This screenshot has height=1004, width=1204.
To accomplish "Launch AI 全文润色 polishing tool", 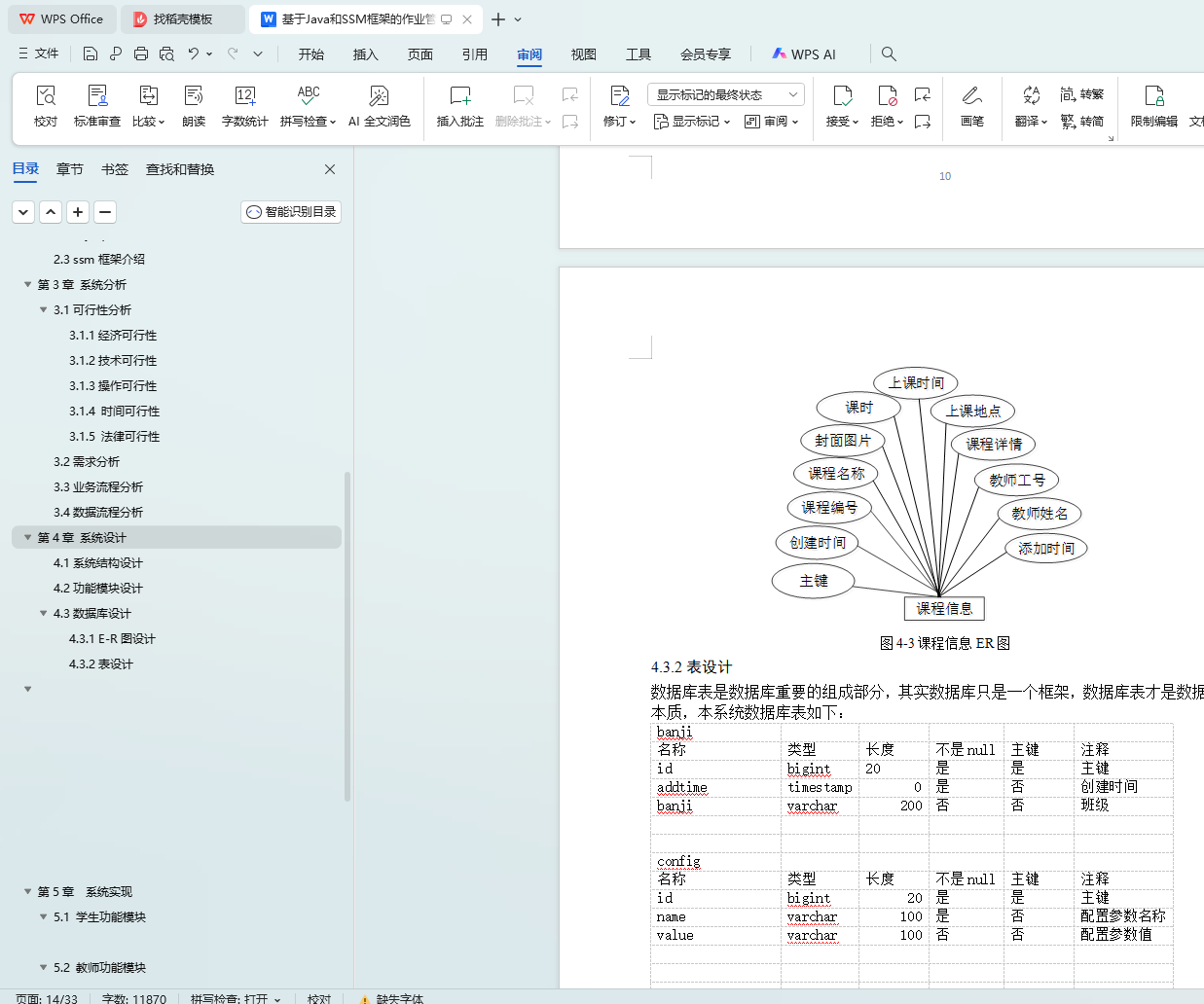I will [380, 105].
